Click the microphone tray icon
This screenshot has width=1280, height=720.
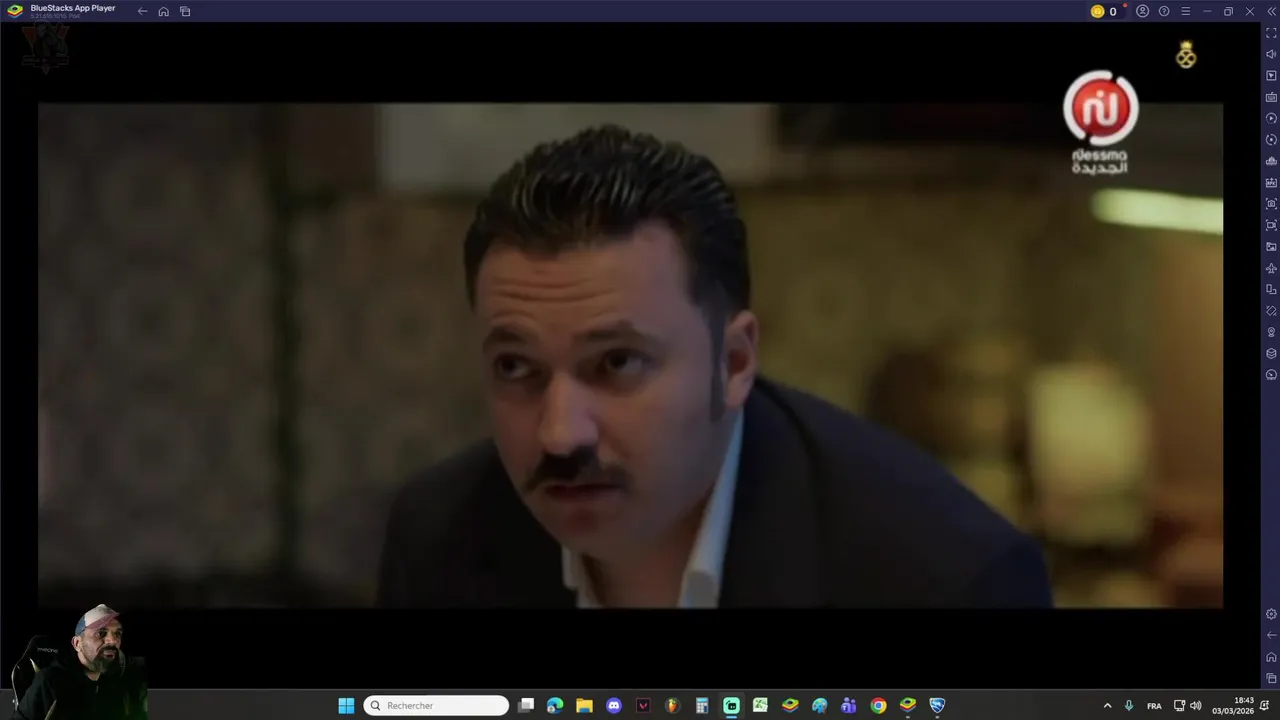click(1129, 706)
